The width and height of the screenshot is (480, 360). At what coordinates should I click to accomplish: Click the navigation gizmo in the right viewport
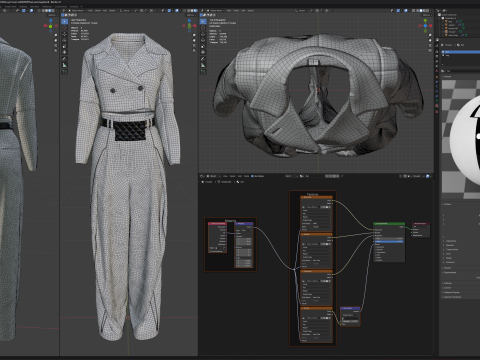point(425,26)
